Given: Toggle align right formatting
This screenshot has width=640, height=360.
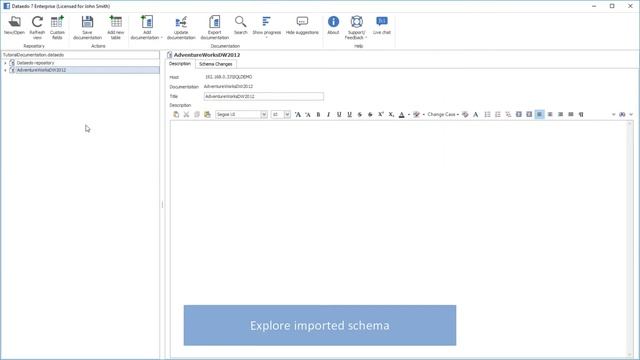Looking at the screenshot, I should 560,115.
